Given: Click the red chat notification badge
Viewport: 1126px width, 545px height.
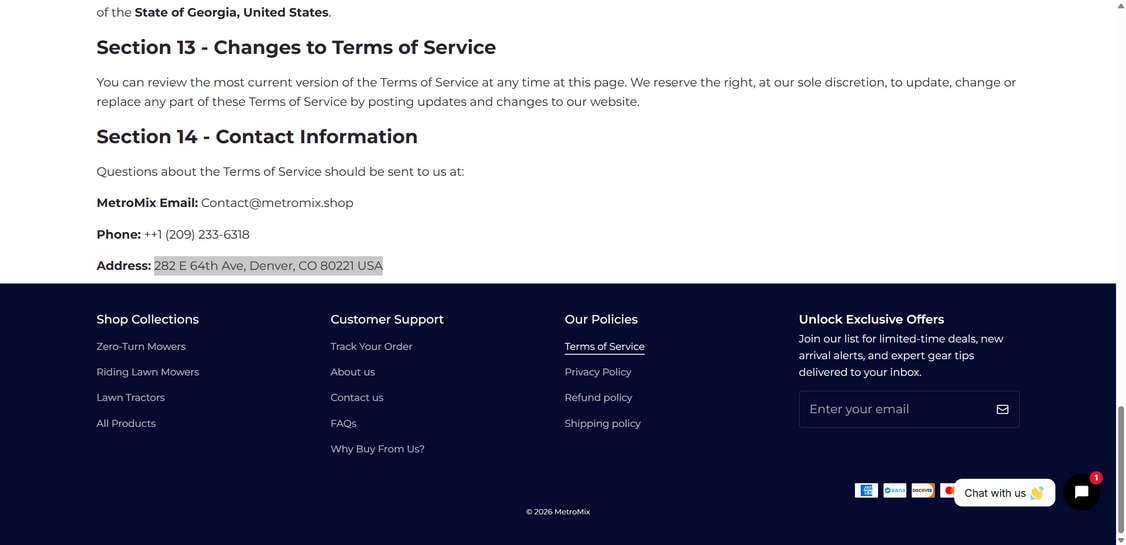Looking at the screenshot, I should [1096, 478].
